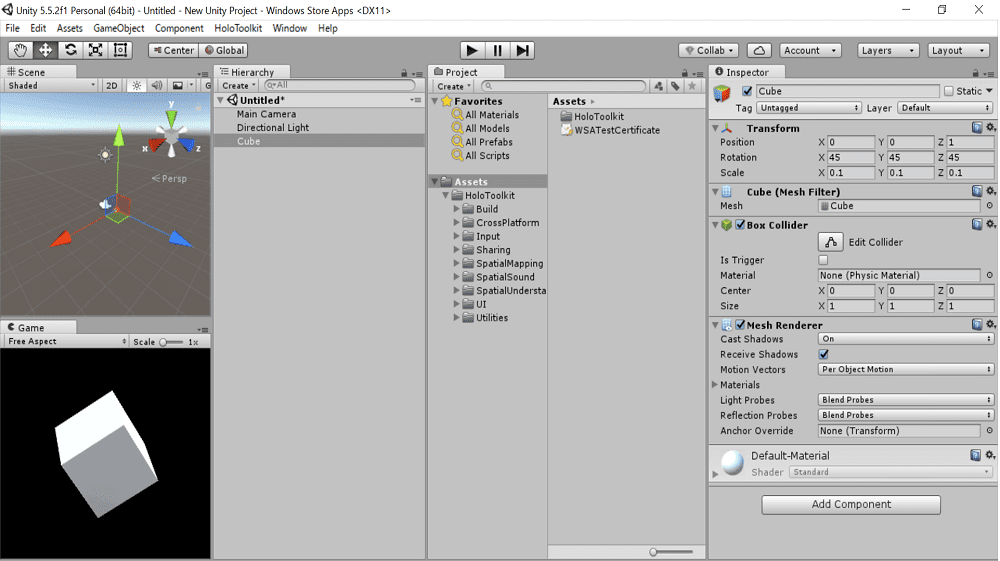Open the Layer Default dropdown

coord(945,108)
